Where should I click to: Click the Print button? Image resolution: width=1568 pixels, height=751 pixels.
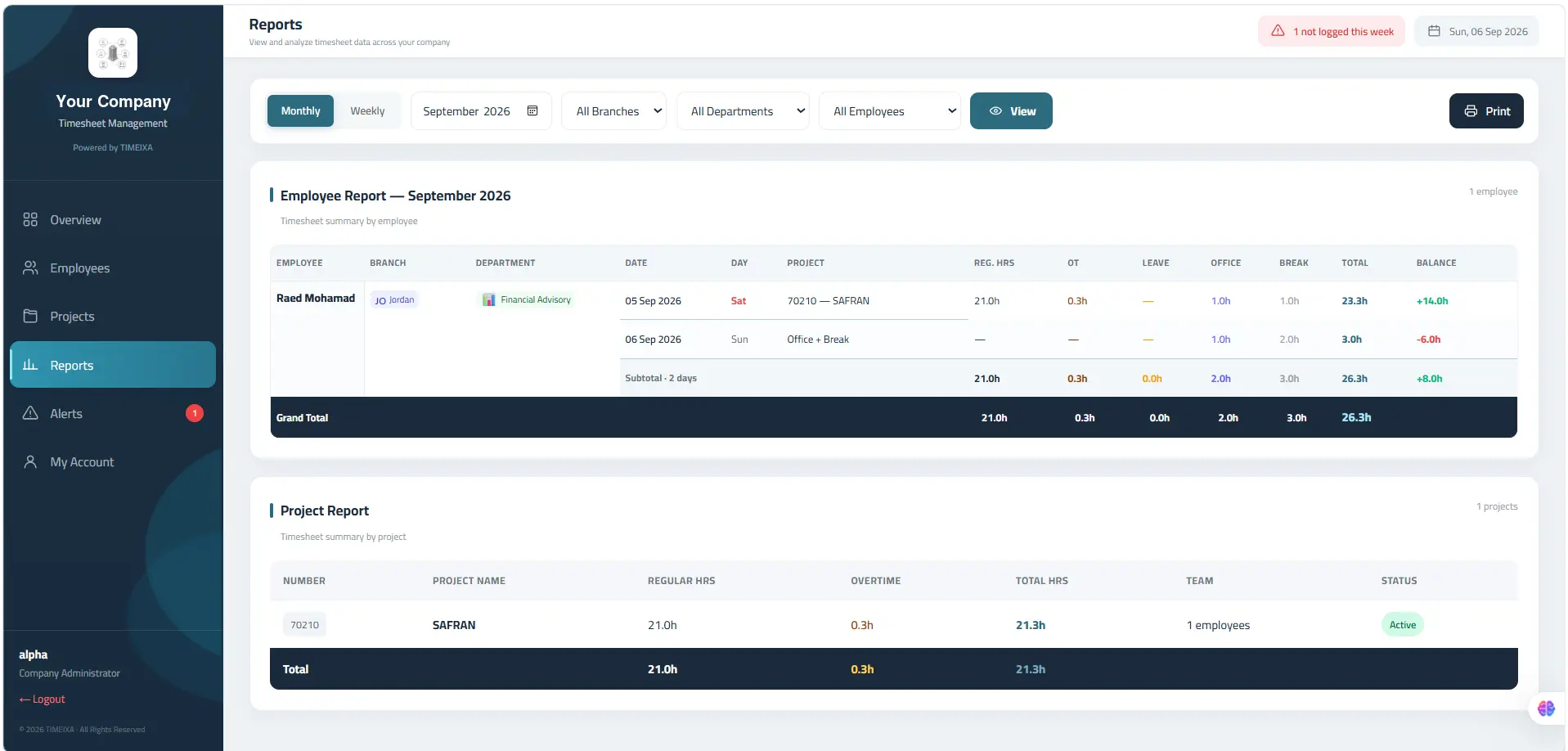[x=1486, y=111]
